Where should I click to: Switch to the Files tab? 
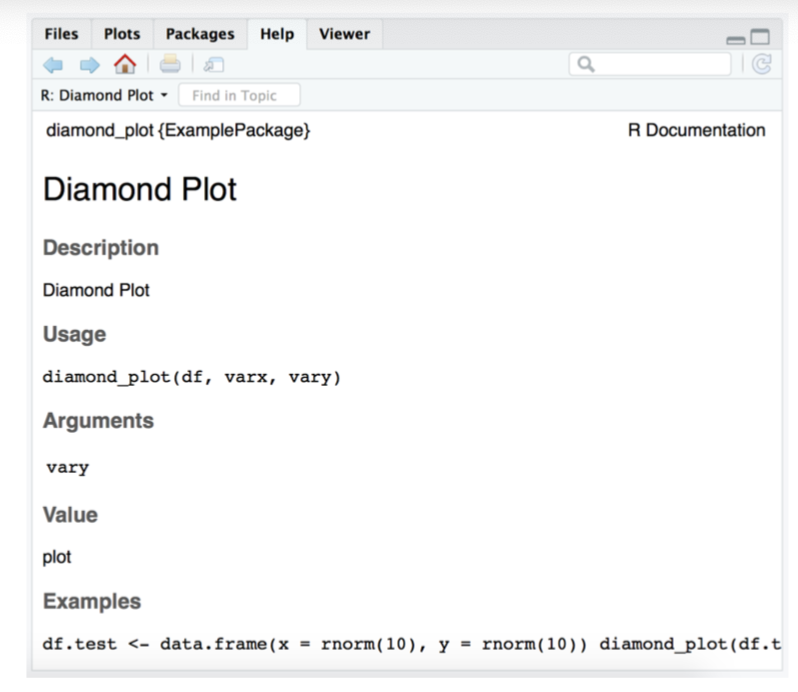62,34
